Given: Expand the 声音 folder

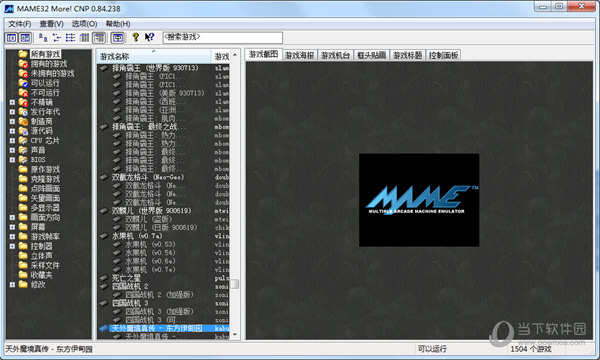Looking at the screenshot, I should click(x=12, y=150).
